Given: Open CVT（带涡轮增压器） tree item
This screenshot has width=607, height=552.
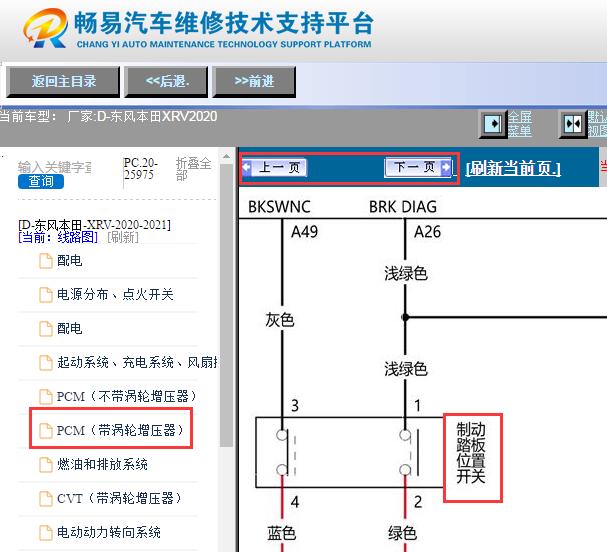Looking at the screenshot, I should click(x=119, y=498).
